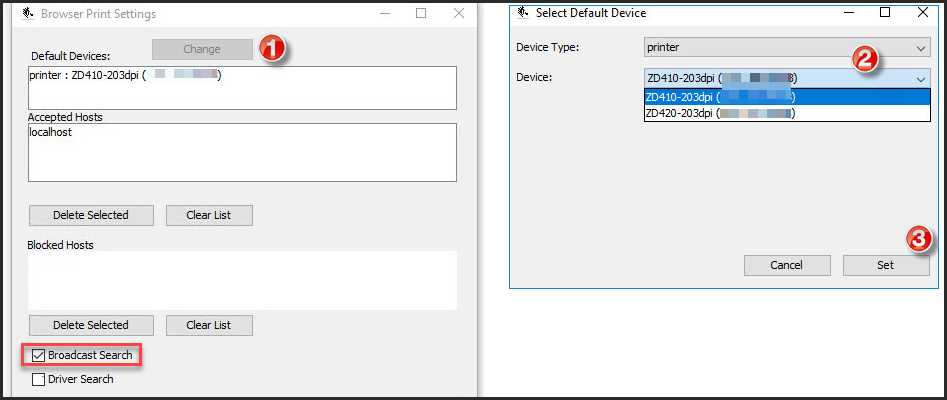This screenshot has width=947, height=400.
Task: Click Delete Selected under Accepted Hosts
Action: coord(91,215)
